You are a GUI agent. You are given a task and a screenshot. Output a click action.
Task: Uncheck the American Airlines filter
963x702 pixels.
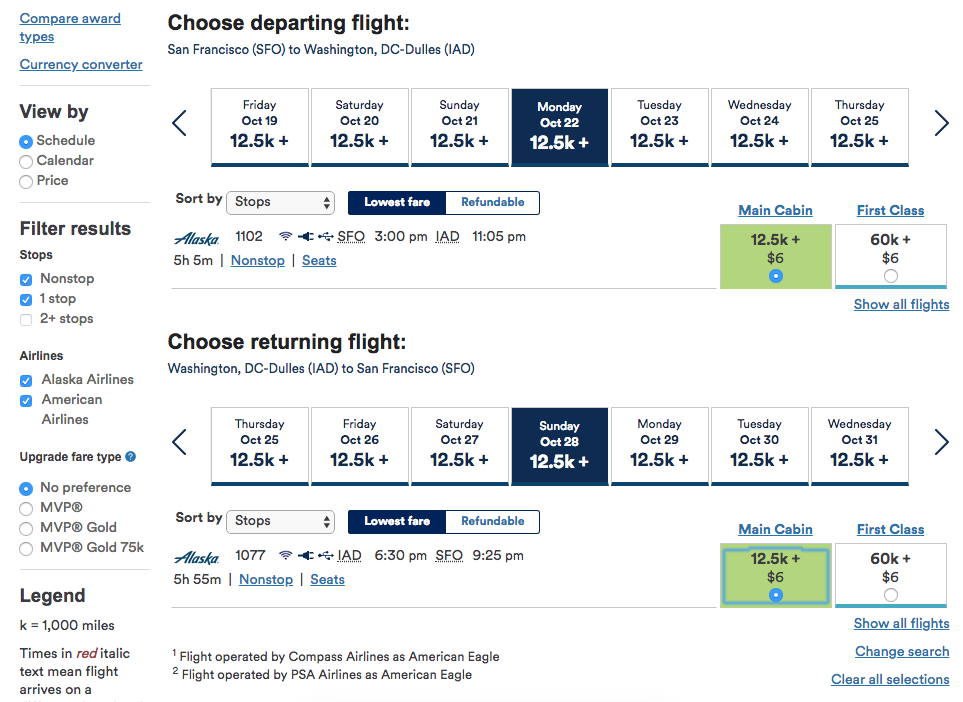coord(26,400)
